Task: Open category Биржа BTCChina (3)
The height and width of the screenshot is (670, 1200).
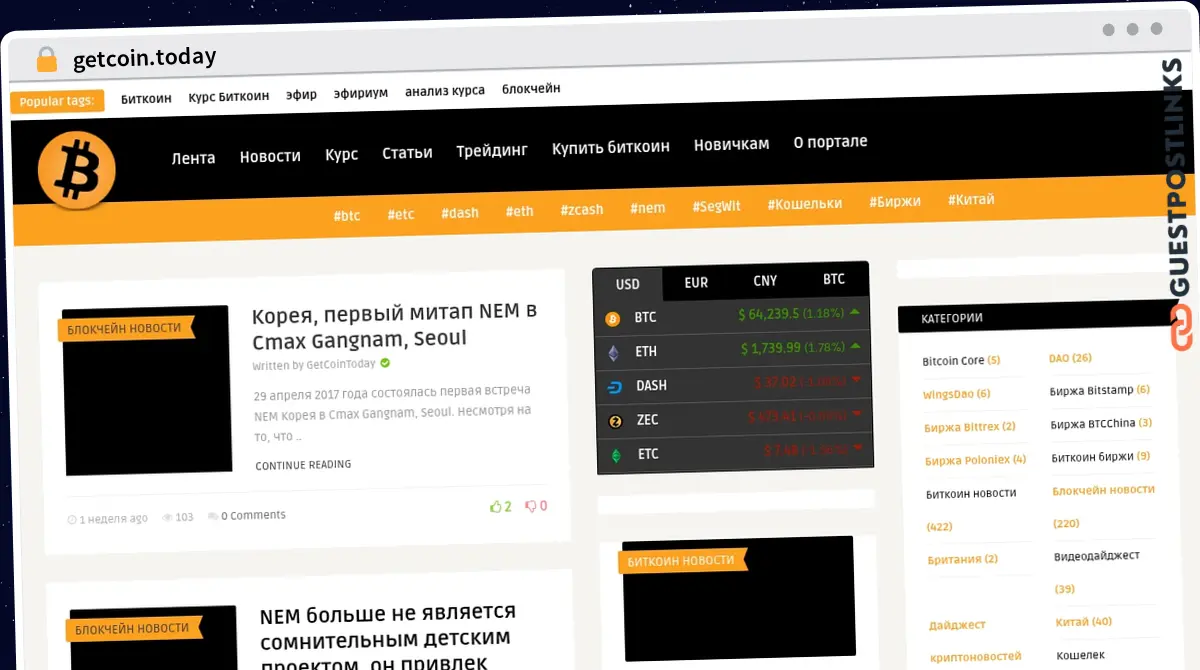Action: (1101, 423)
